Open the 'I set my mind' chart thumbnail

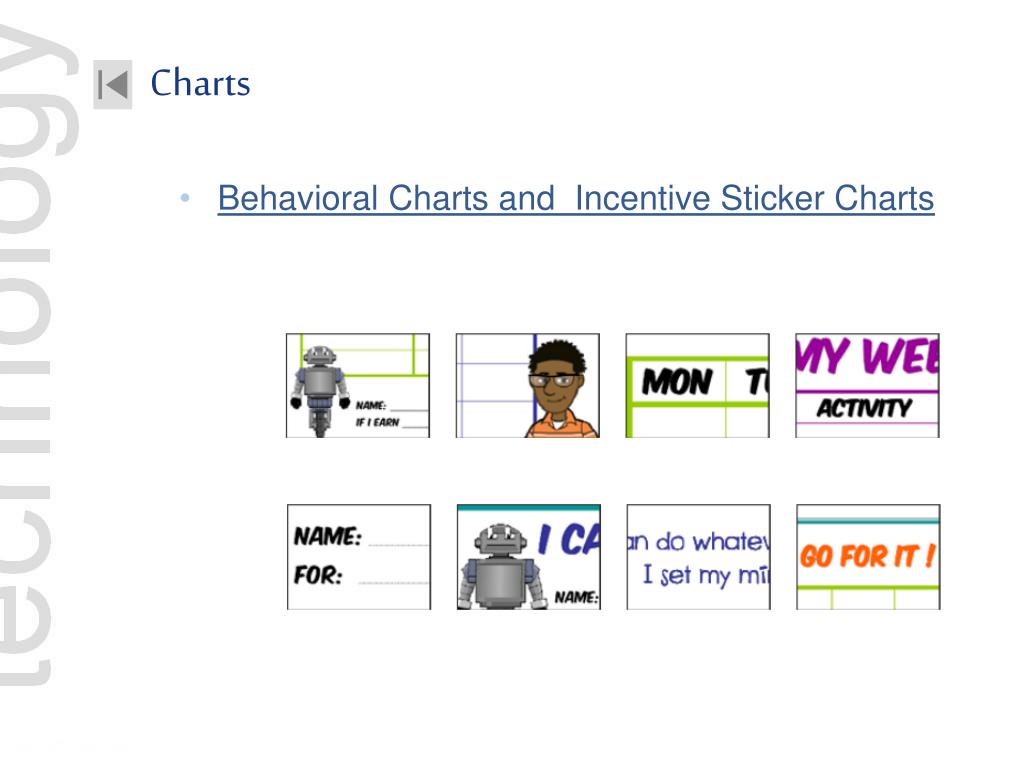point(699,557)
